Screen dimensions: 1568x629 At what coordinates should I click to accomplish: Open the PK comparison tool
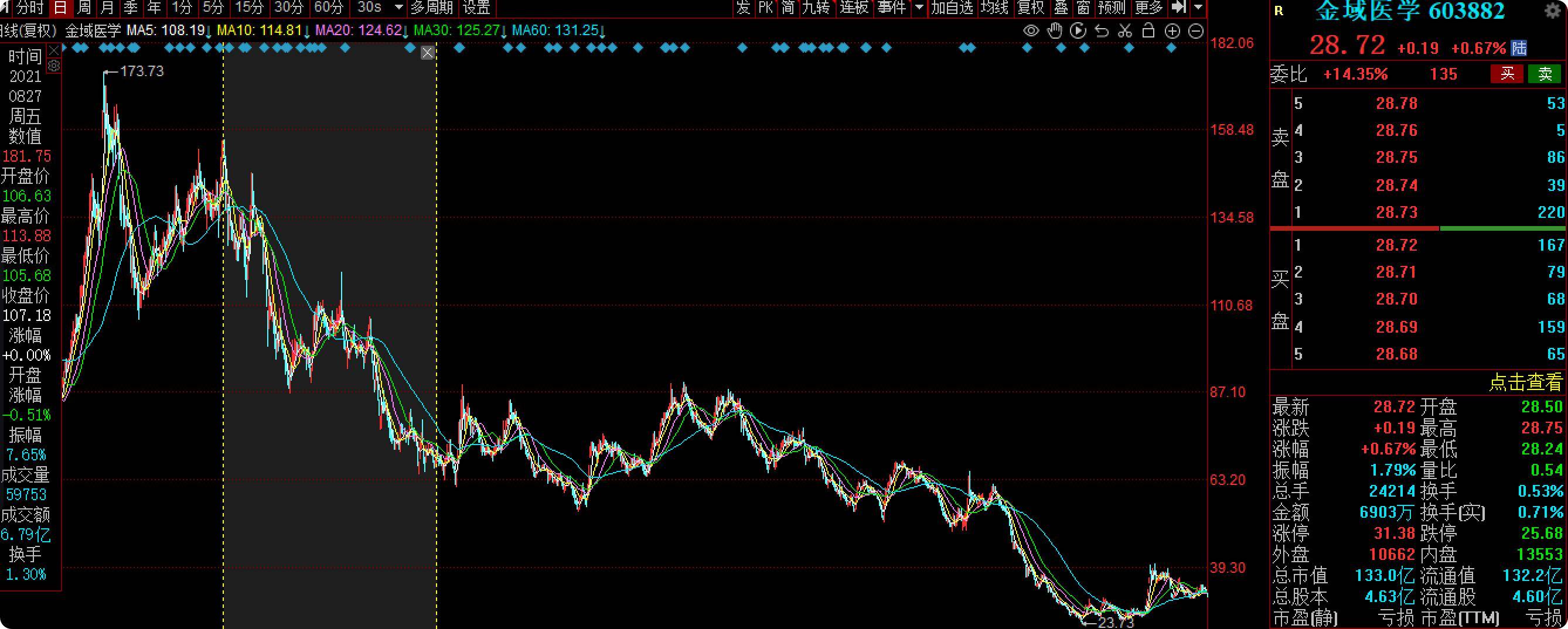(x=766, y=8)
